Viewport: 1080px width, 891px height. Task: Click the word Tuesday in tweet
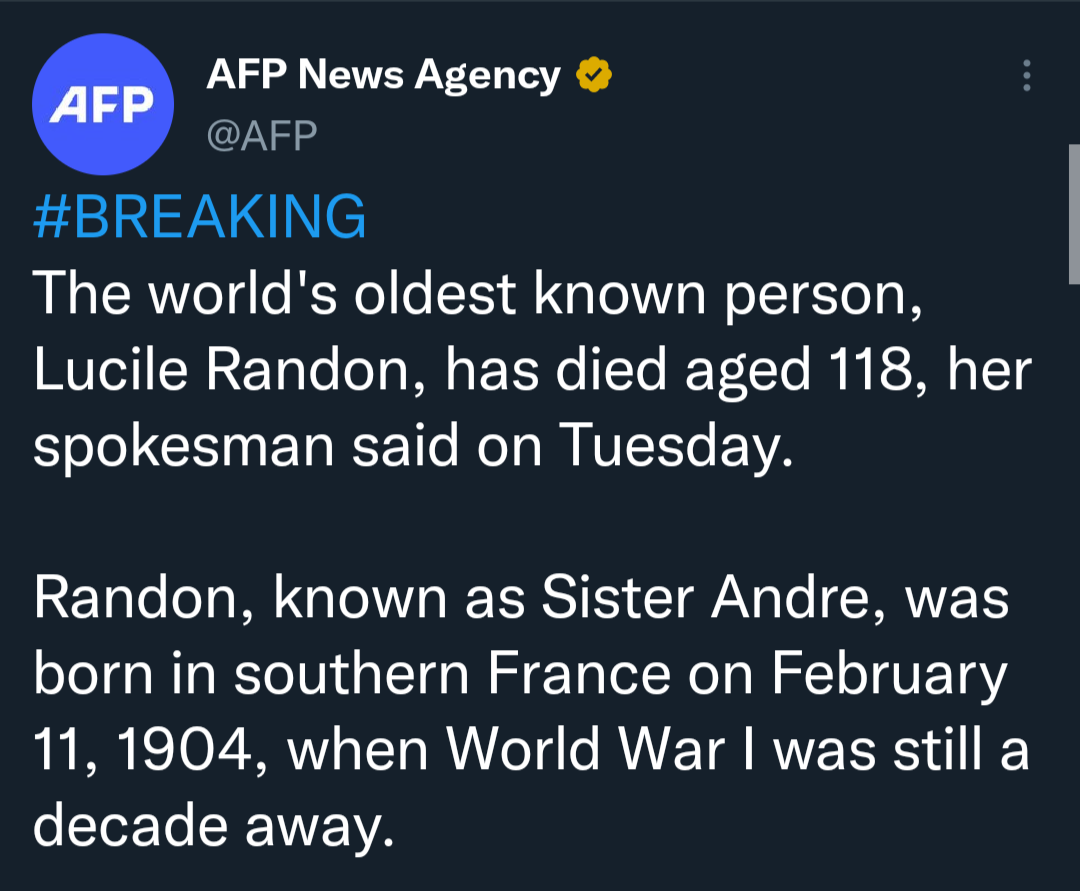pos(676,446)
